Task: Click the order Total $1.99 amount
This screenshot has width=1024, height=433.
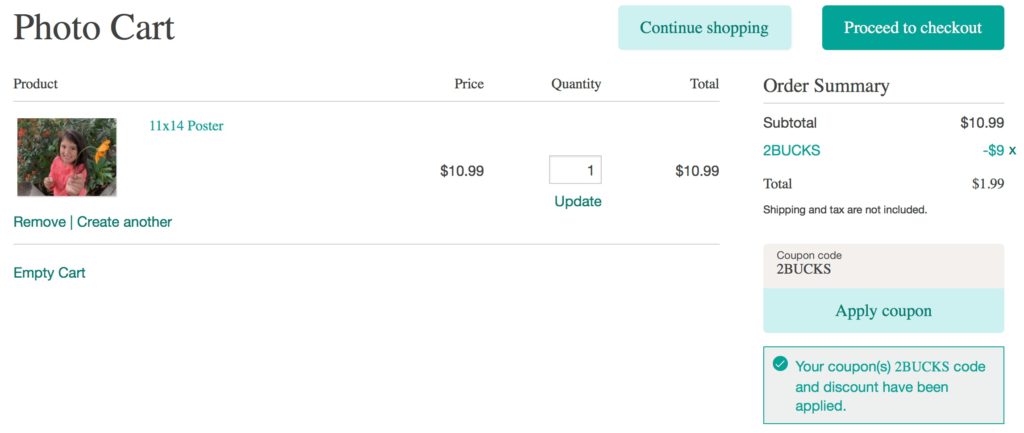Action: click(x=987, y=184)
